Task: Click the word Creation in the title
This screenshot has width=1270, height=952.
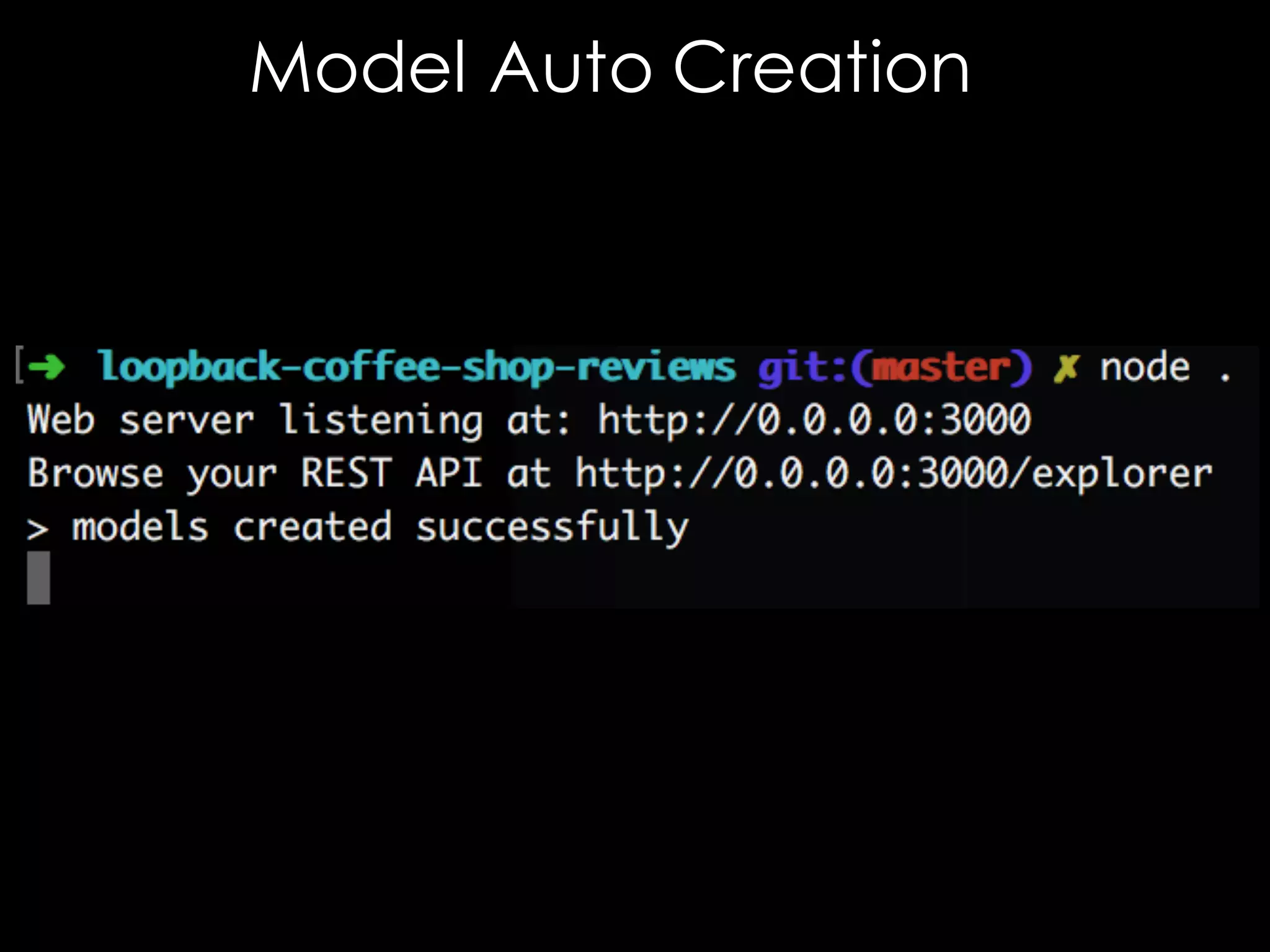Action: (x=821, y=68)
